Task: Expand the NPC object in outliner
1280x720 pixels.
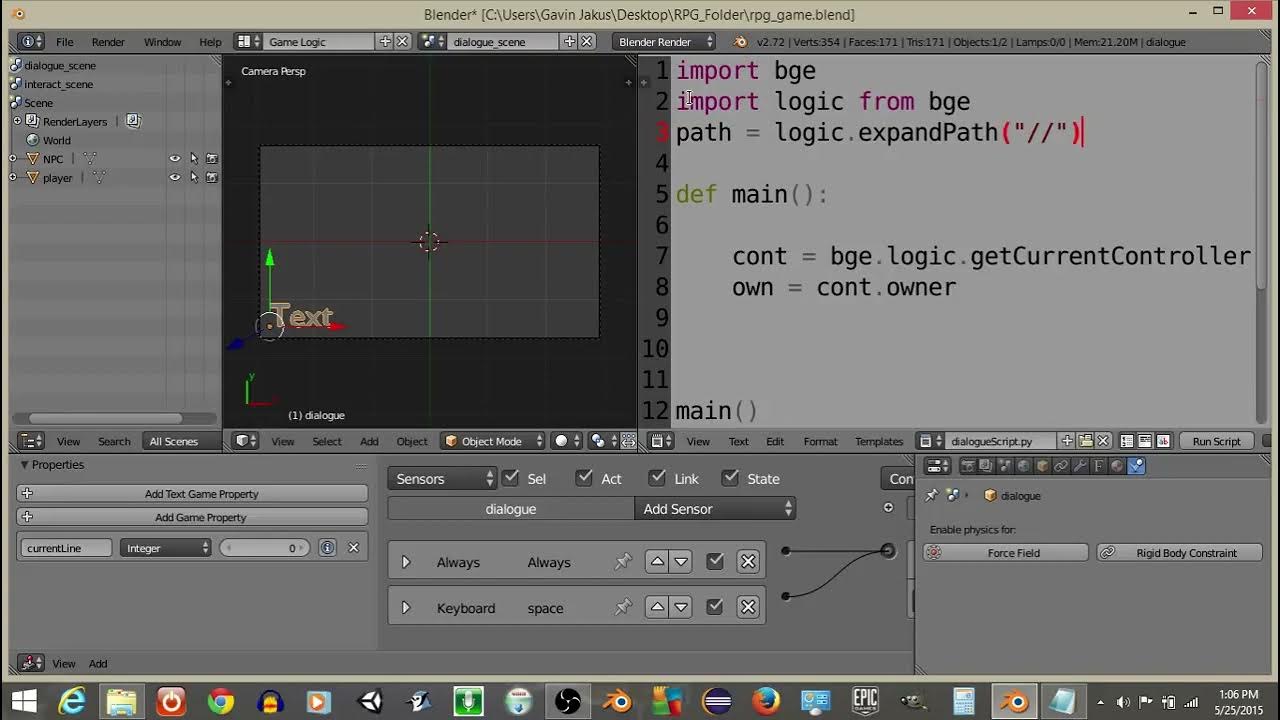Action: coord(13,159)
